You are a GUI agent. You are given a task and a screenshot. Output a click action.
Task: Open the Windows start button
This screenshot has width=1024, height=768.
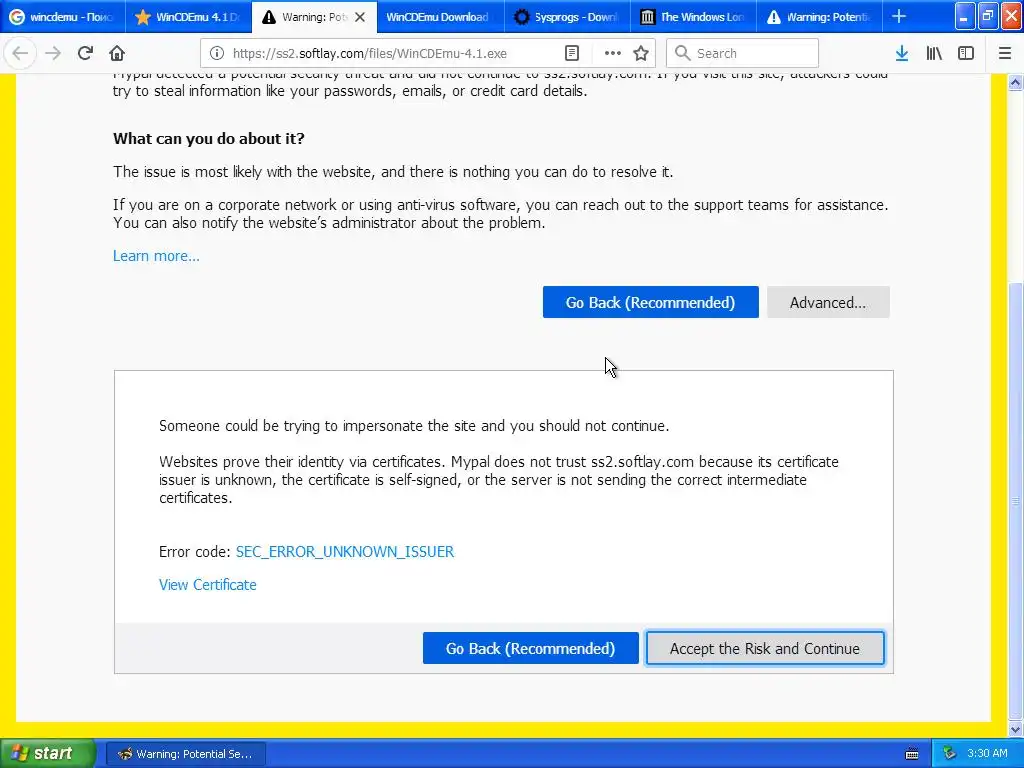tap(48, 754)
